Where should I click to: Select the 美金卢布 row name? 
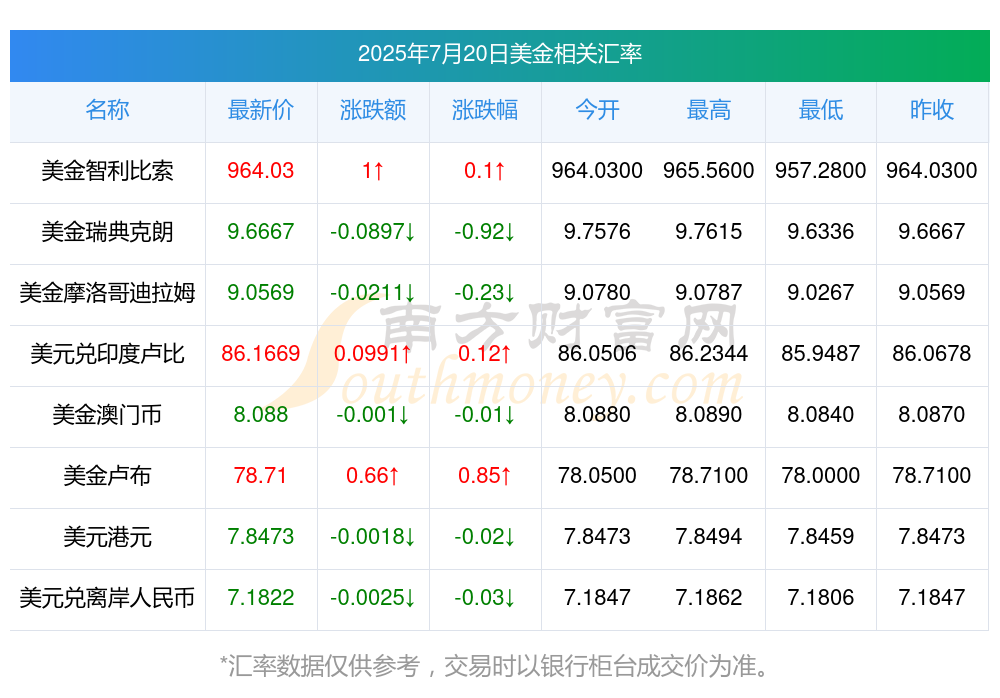tap(107, 475)
